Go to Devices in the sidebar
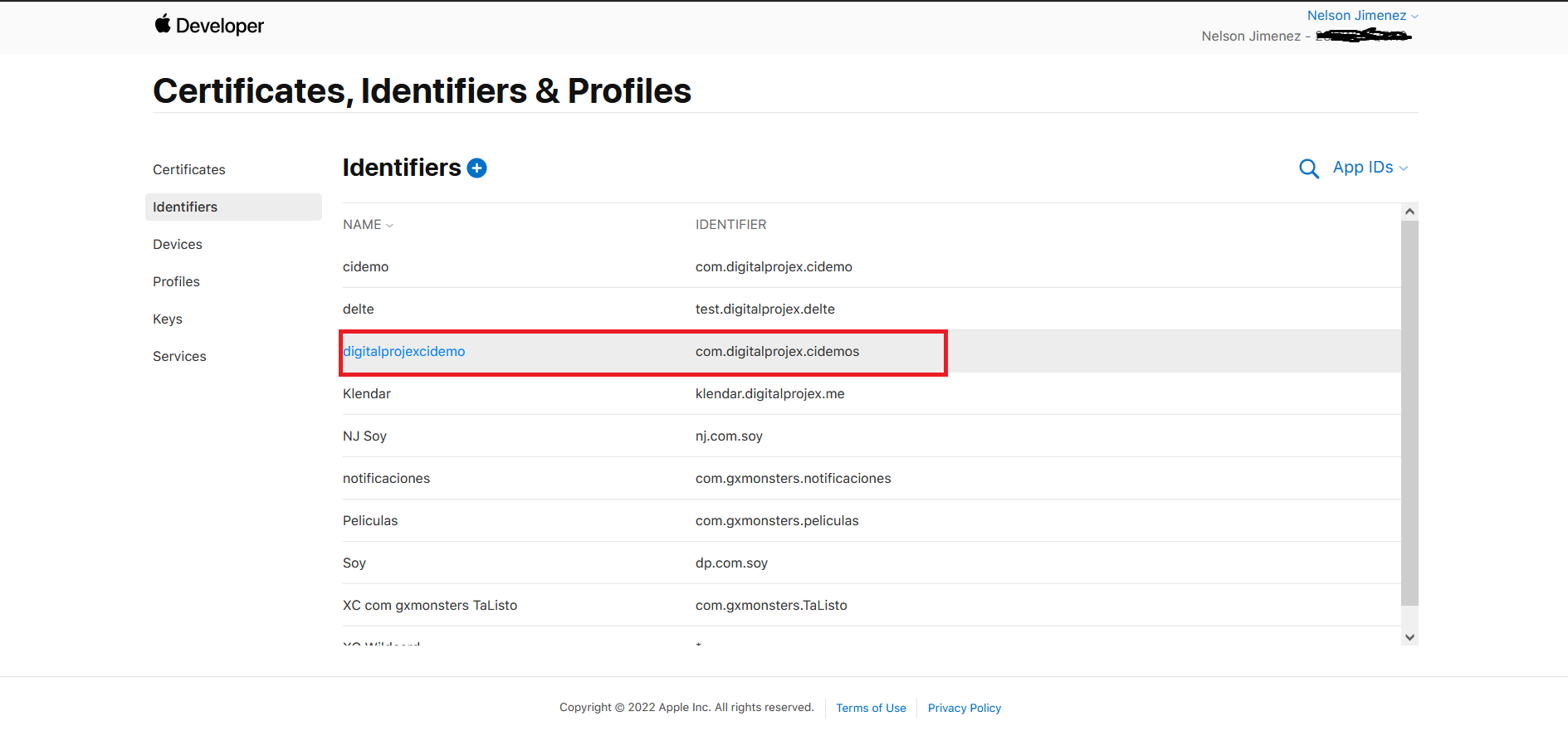 tap(178, 244)
